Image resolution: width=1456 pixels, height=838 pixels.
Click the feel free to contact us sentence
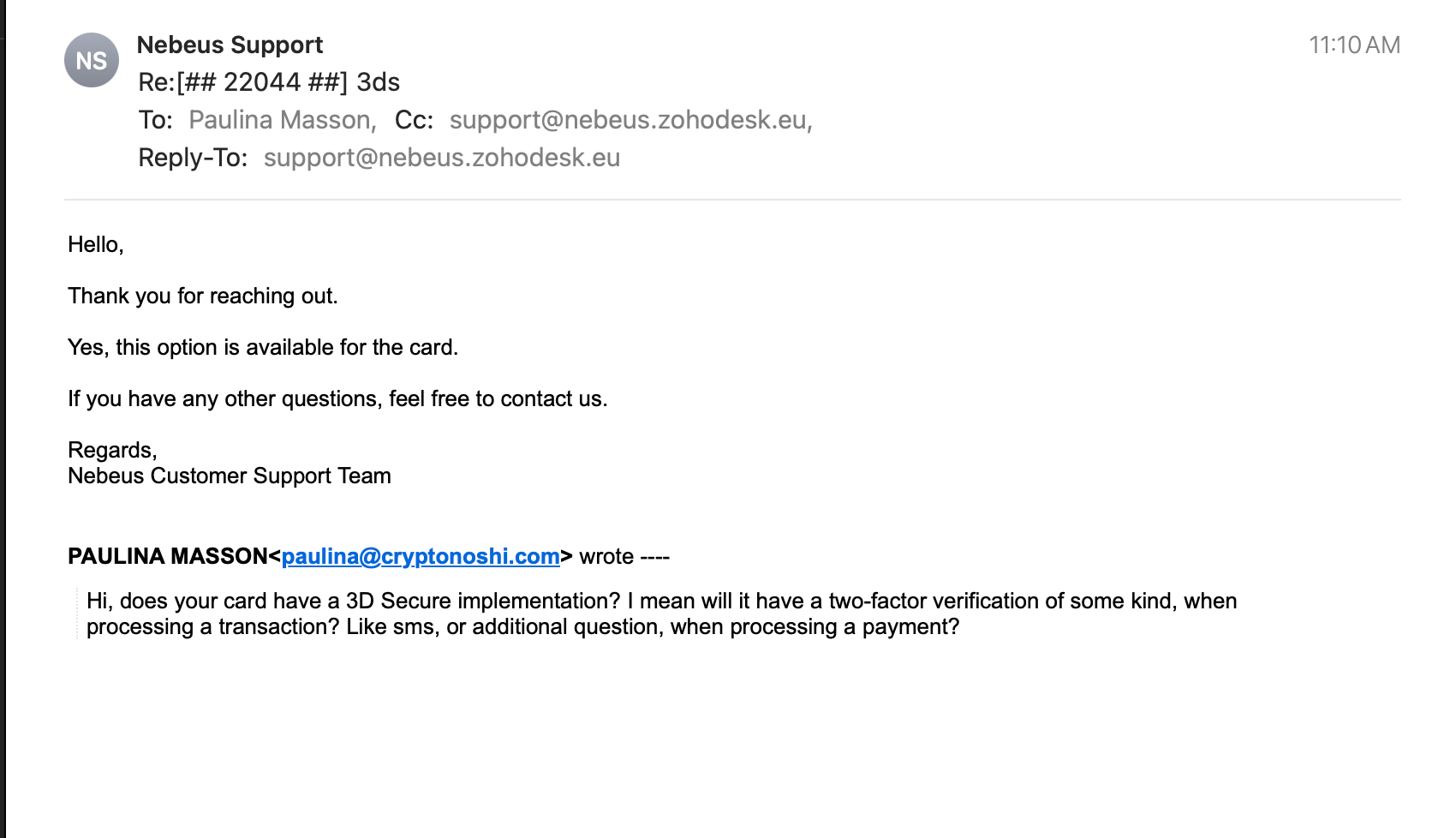click(x=337, y=399)
